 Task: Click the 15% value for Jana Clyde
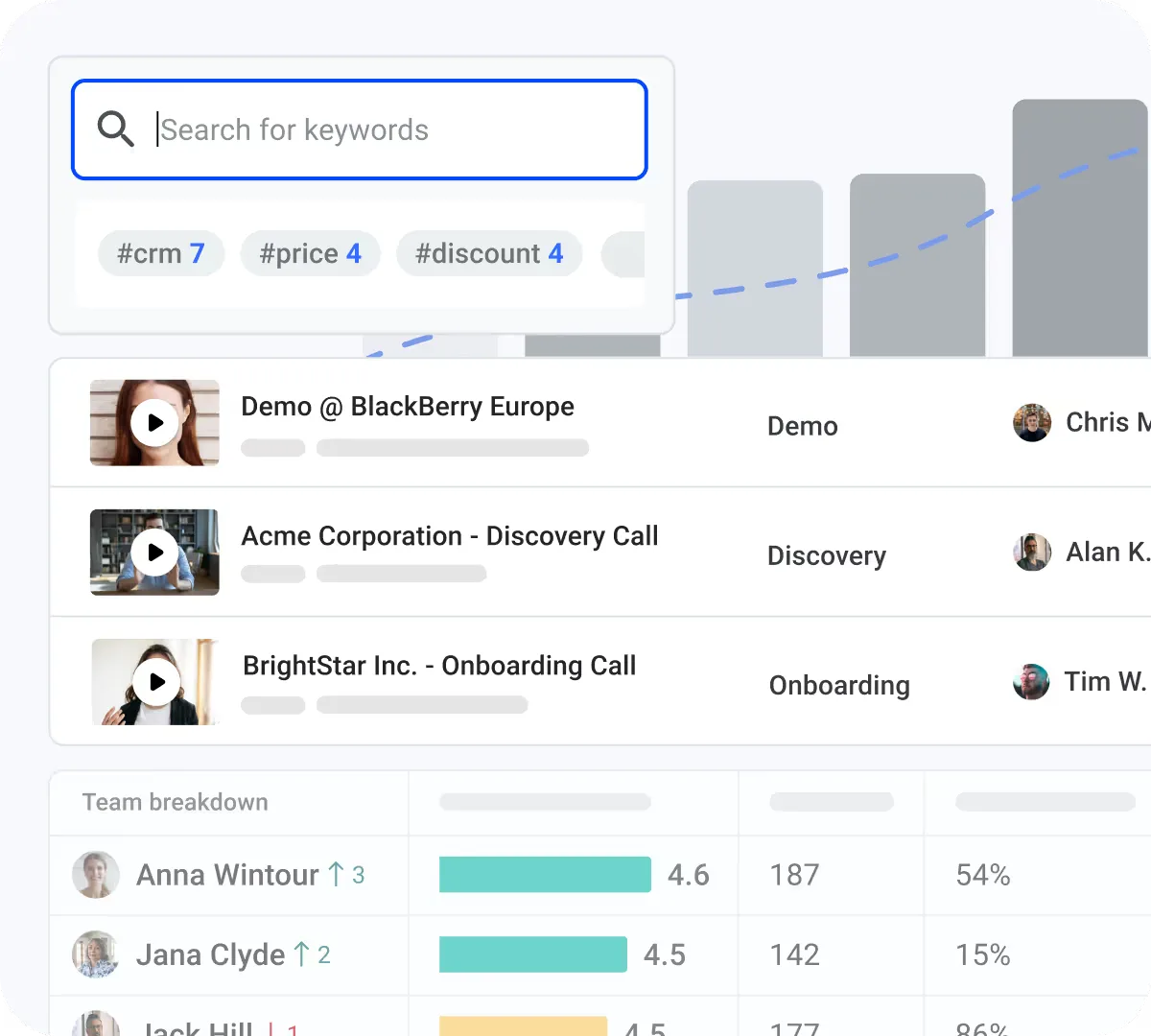pyautogui.click(x=983, y=954)
